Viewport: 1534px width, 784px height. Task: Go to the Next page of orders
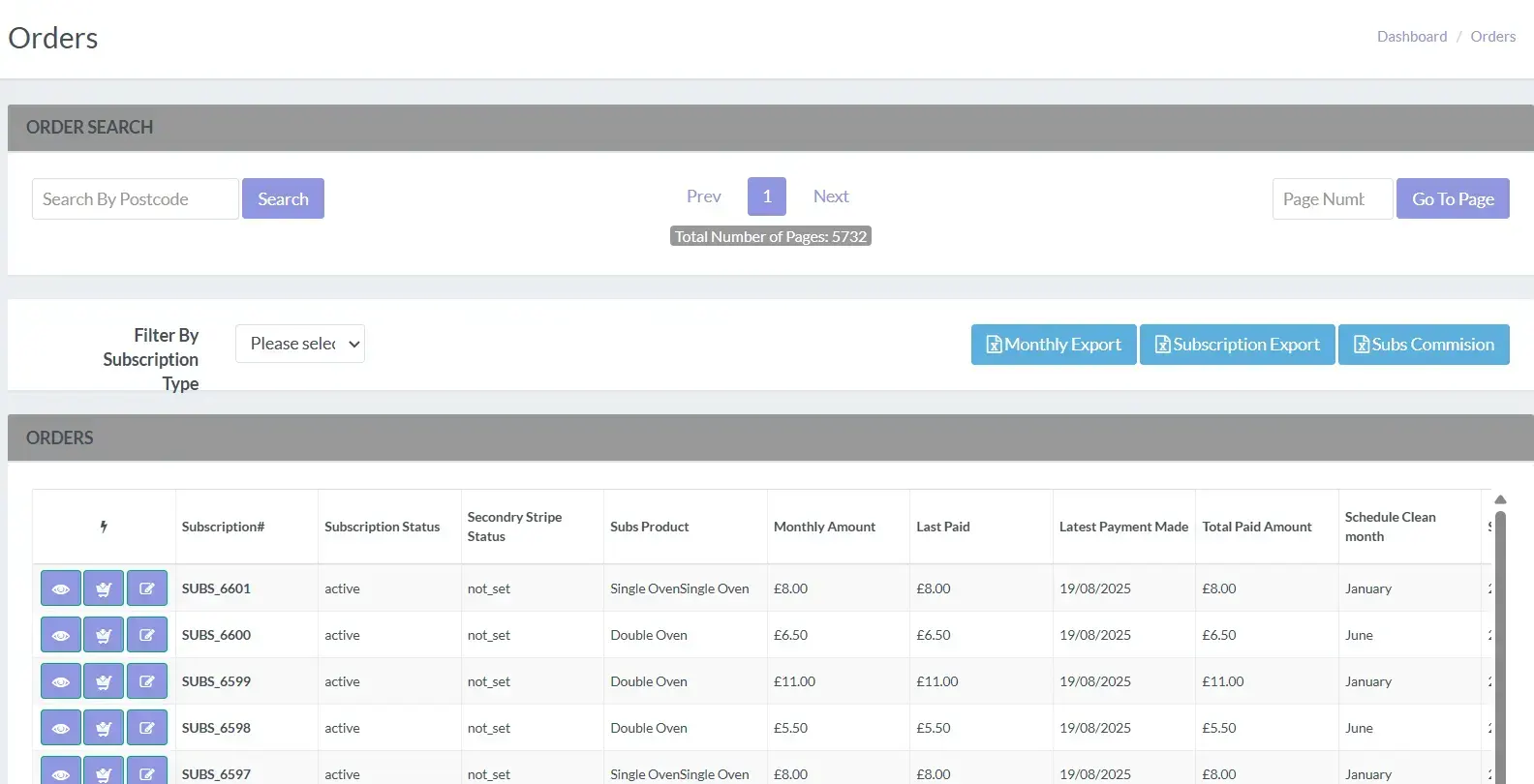click(830, 196)
